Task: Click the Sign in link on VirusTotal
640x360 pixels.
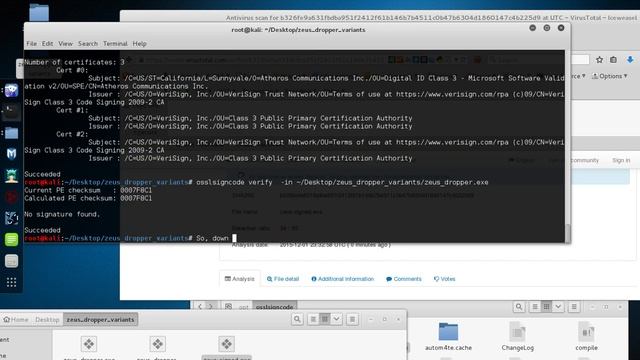Action: (x=621, y=160)
